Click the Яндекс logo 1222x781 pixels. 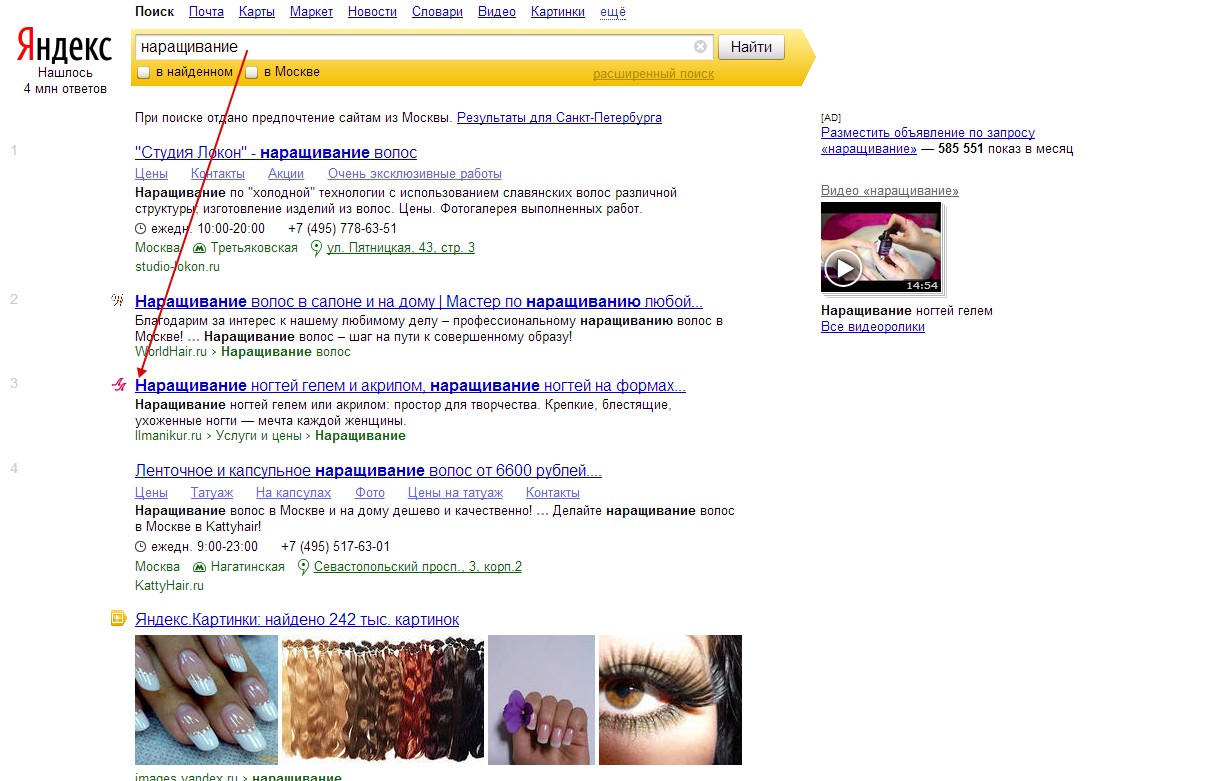click(x=65, y=47)
